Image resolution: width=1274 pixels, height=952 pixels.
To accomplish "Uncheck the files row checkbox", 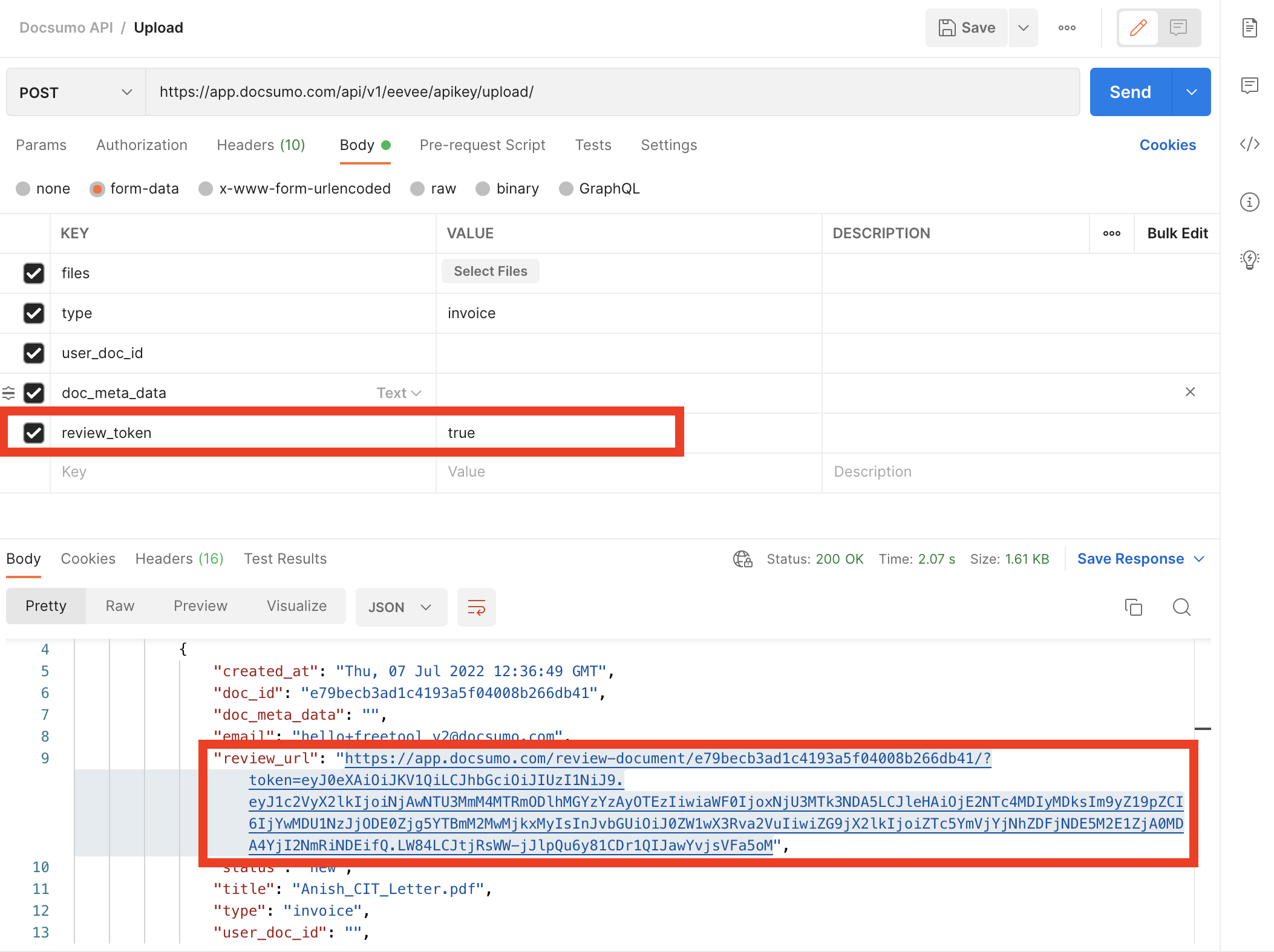I will [x=34, y=273].
